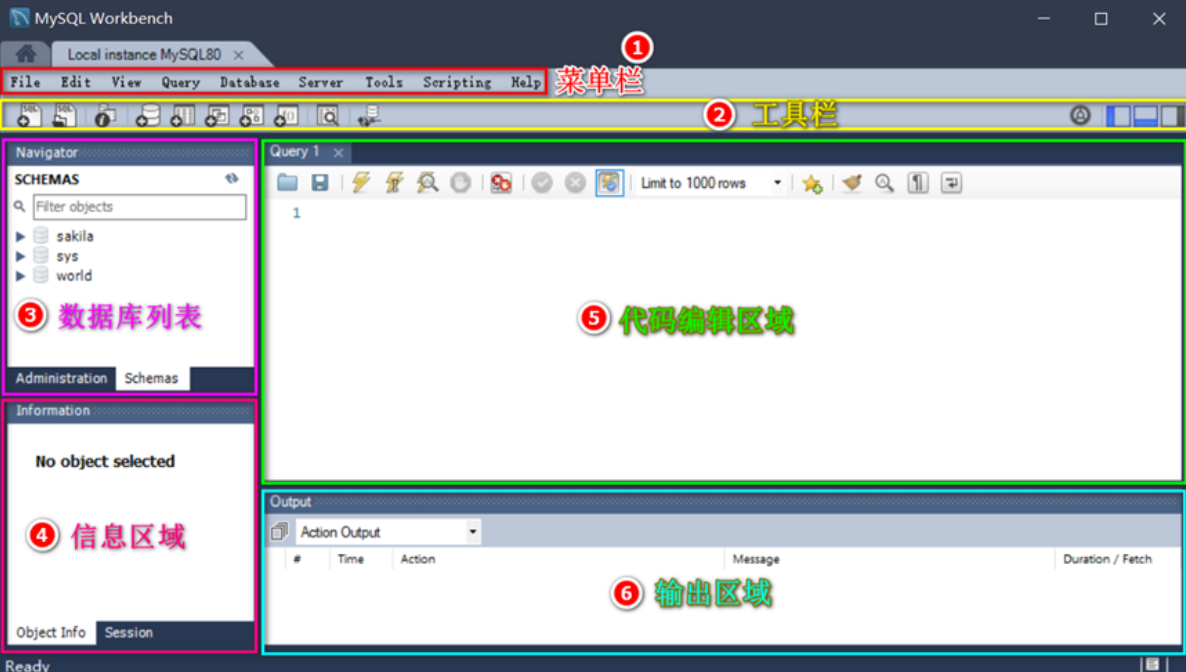Execute the whole script with lightning icon
Image resolution: width=1186 pixels, height=672 pixels.
361,182
